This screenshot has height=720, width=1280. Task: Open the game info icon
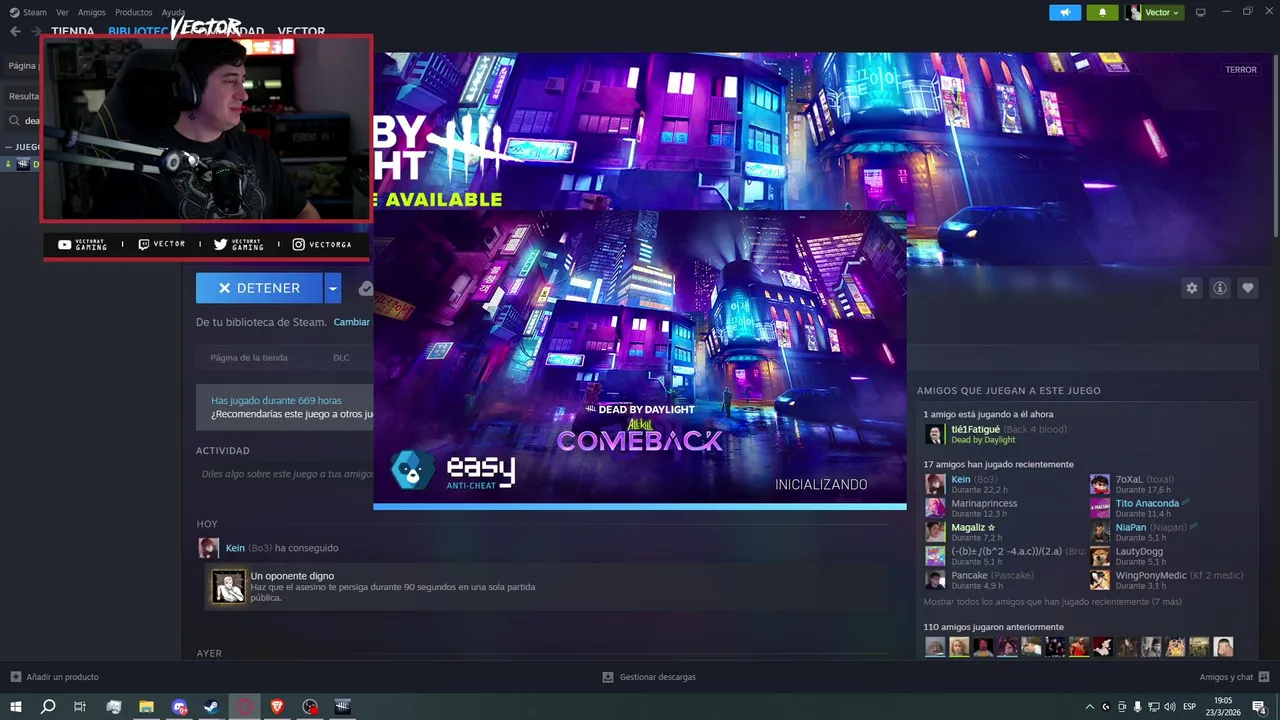click(1220, 288)
